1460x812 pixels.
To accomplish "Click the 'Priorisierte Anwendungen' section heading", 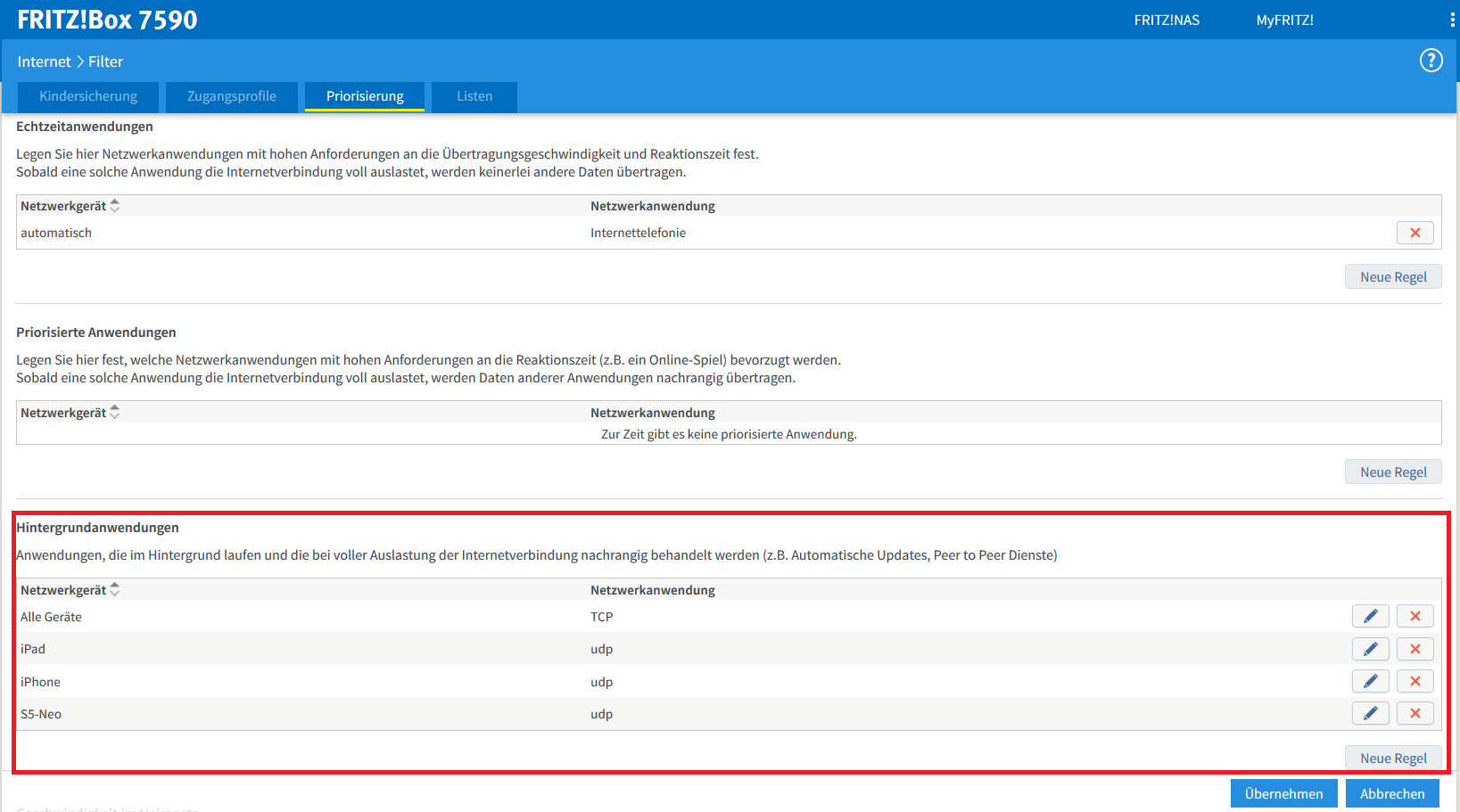I will click(x=96, y=332).
